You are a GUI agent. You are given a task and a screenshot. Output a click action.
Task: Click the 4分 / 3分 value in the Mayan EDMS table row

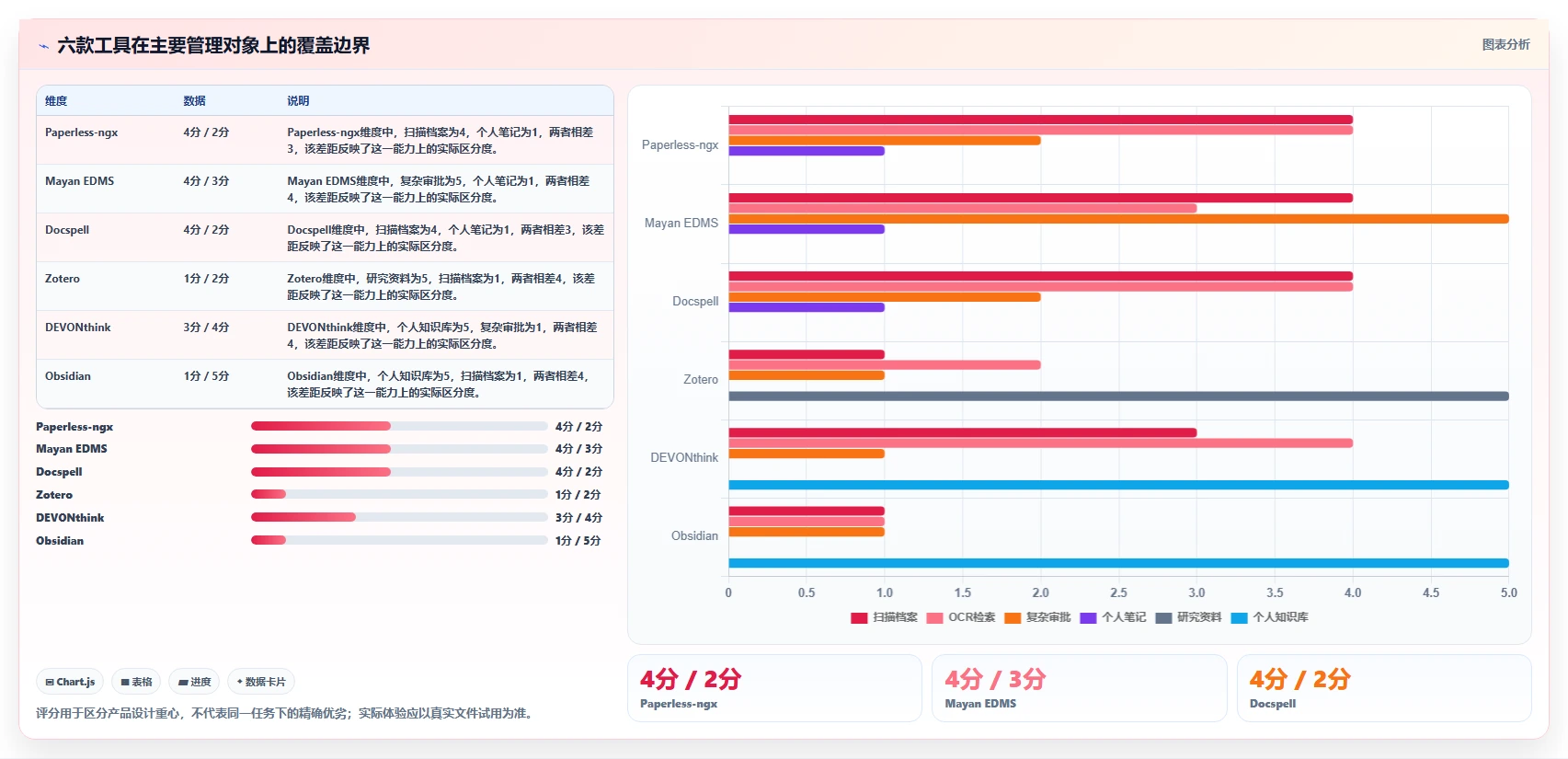206,181
